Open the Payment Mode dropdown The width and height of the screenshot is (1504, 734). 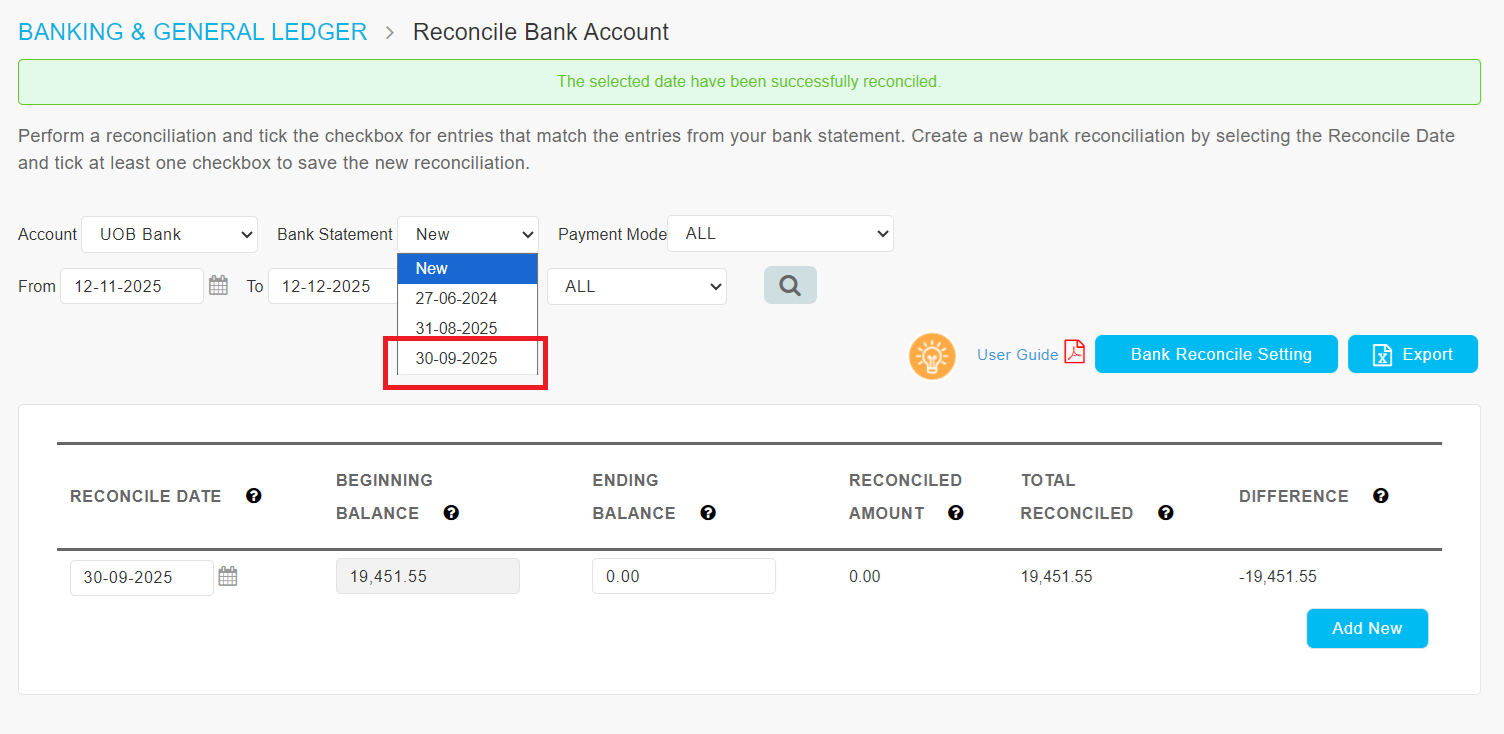(780, 233)
